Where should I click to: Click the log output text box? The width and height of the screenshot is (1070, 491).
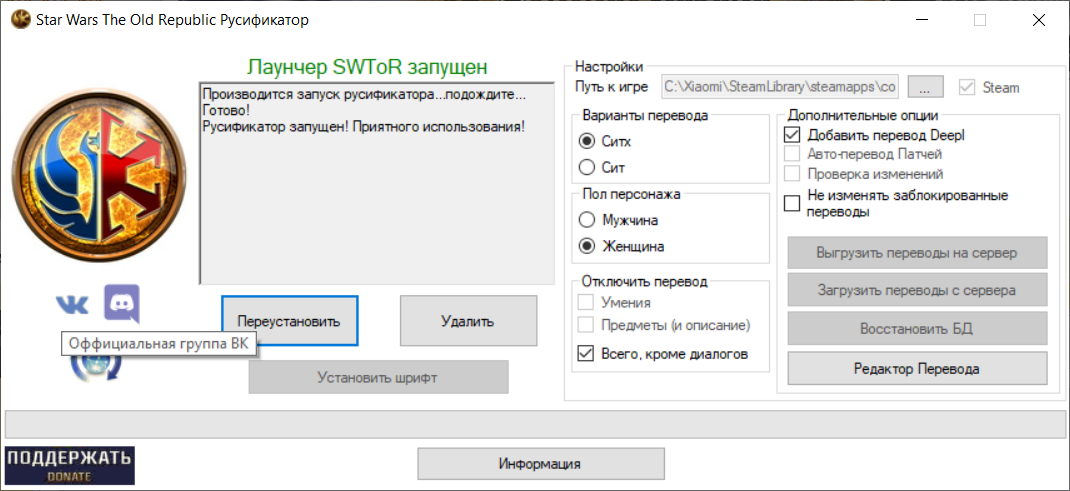click(377, 183)
